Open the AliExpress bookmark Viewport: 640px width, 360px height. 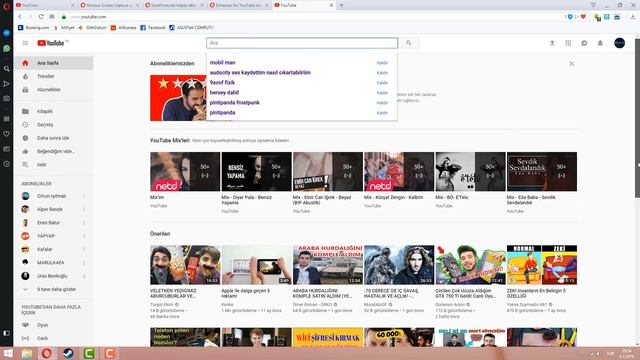click(x=124, y=28)
